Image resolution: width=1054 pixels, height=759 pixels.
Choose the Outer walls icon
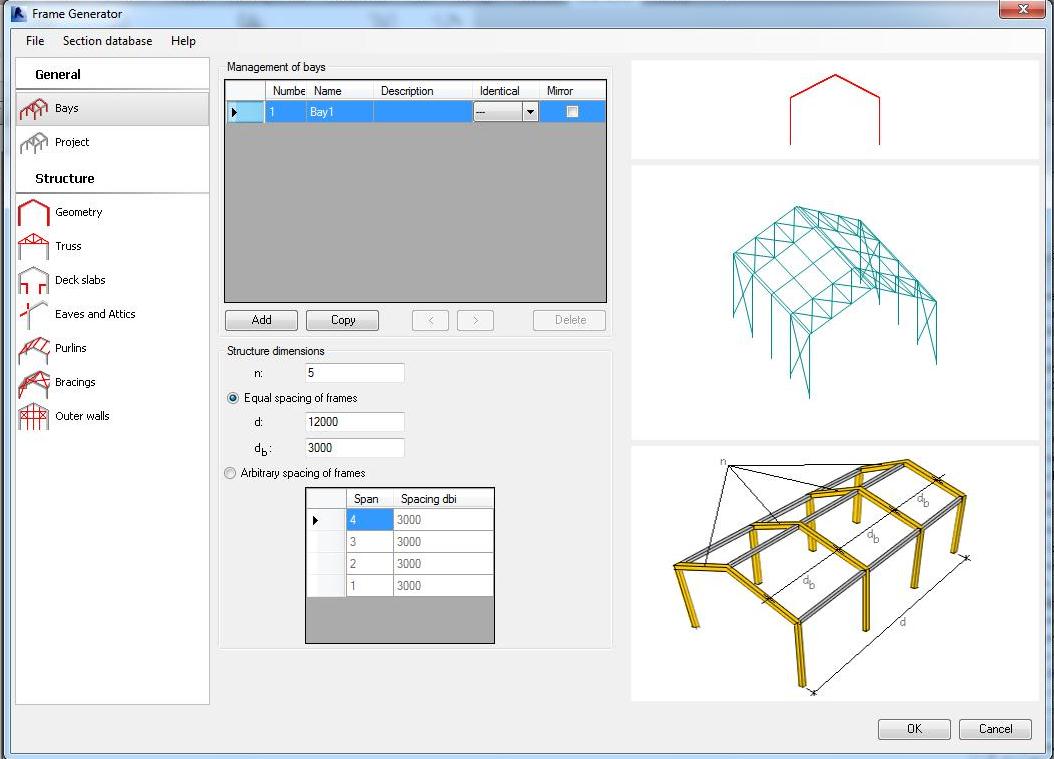34,416
